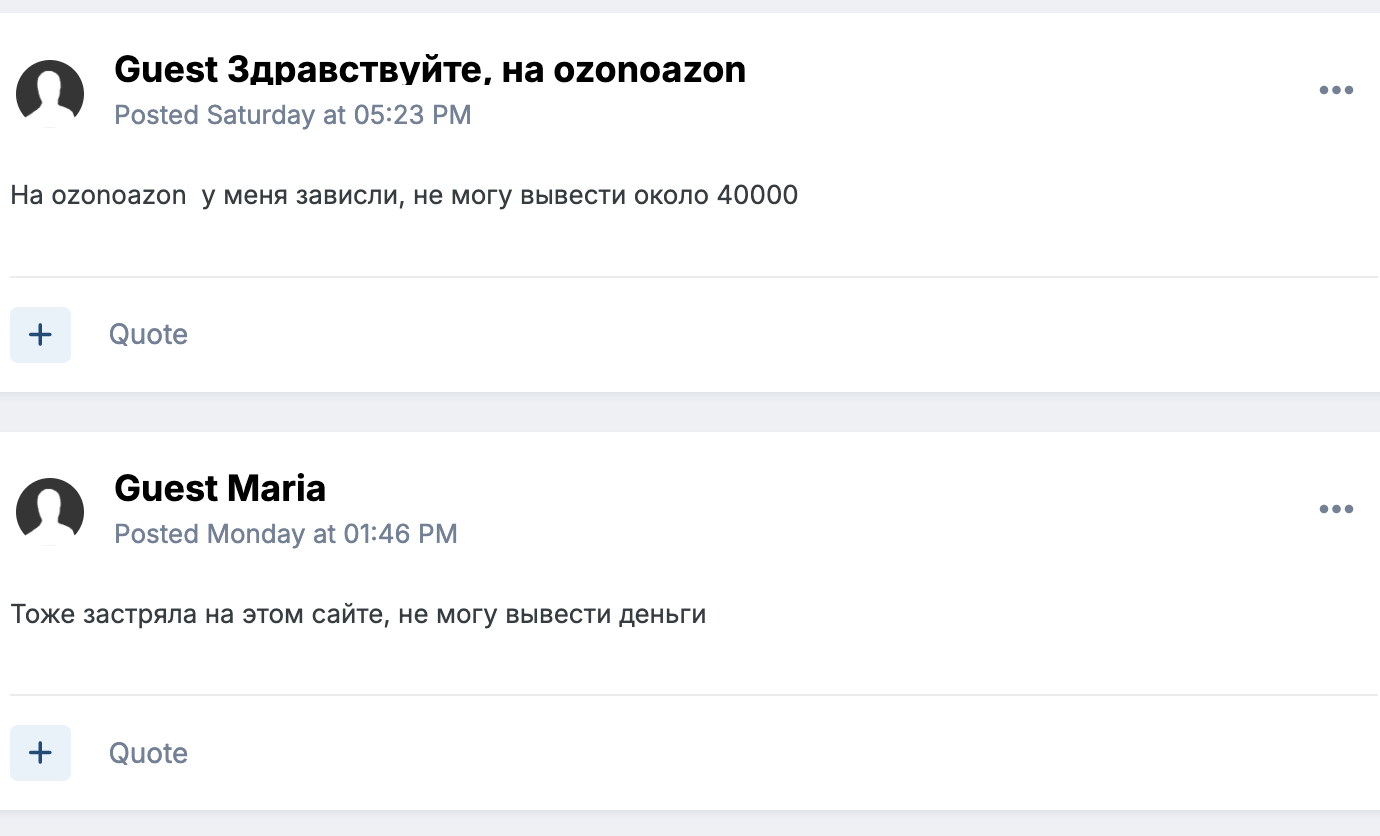Open three-dot menu on Guest Maria's post
1380x836 pixels.
1336,510
